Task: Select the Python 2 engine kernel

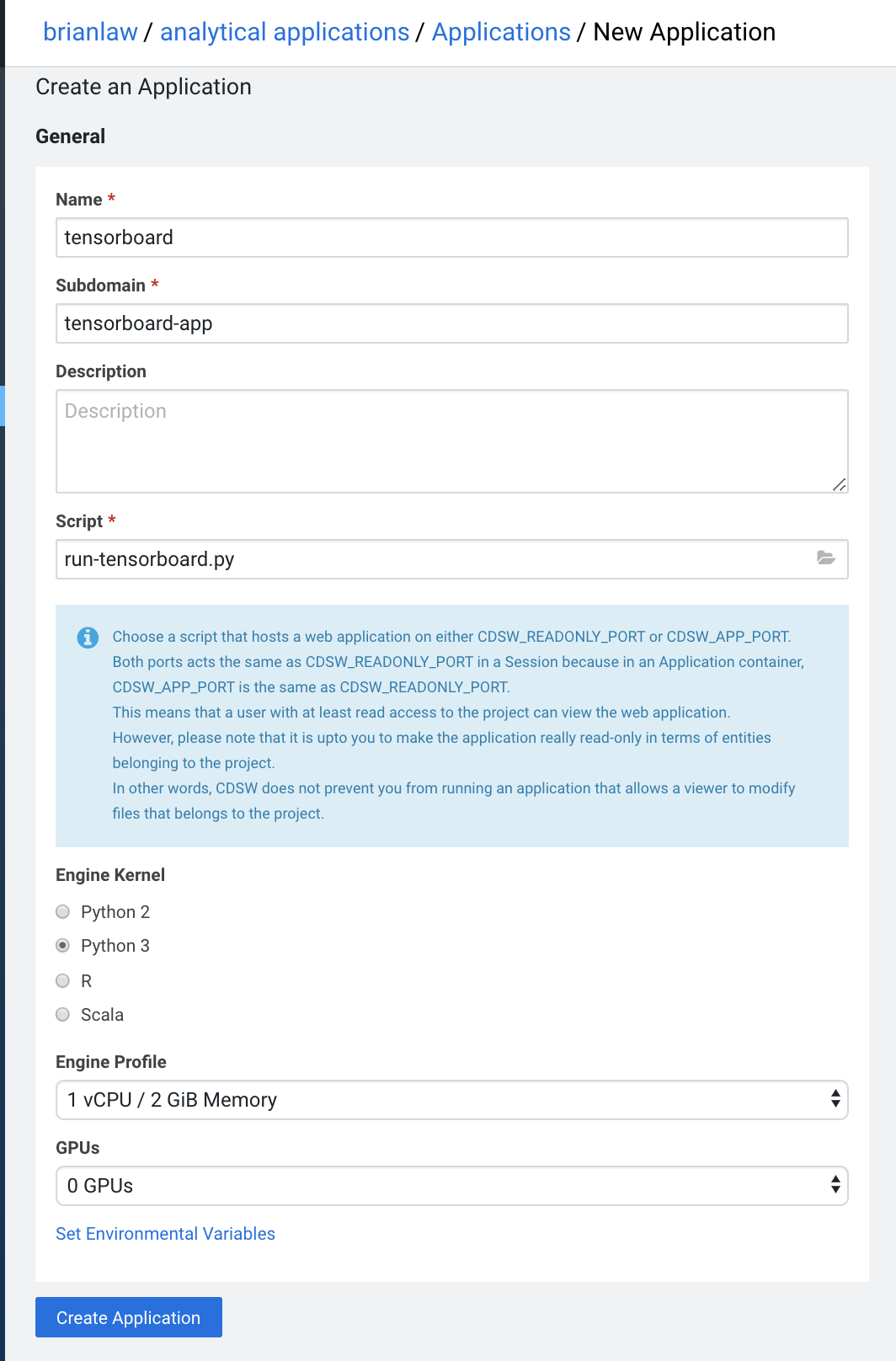Action: (x=63, y=912)
